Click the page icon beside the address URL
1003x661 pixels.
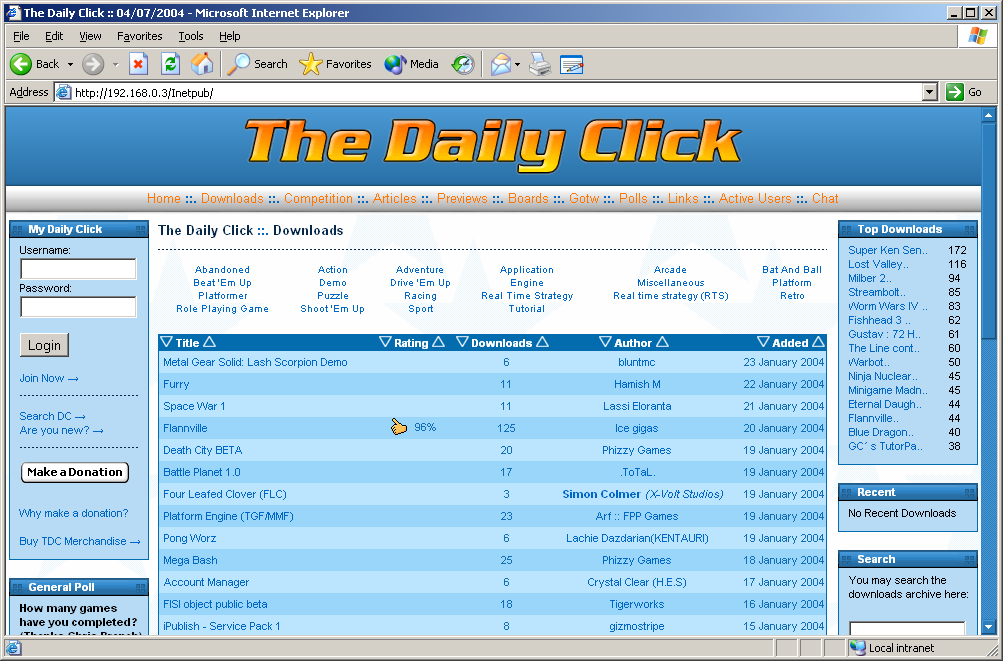point(63,93)
